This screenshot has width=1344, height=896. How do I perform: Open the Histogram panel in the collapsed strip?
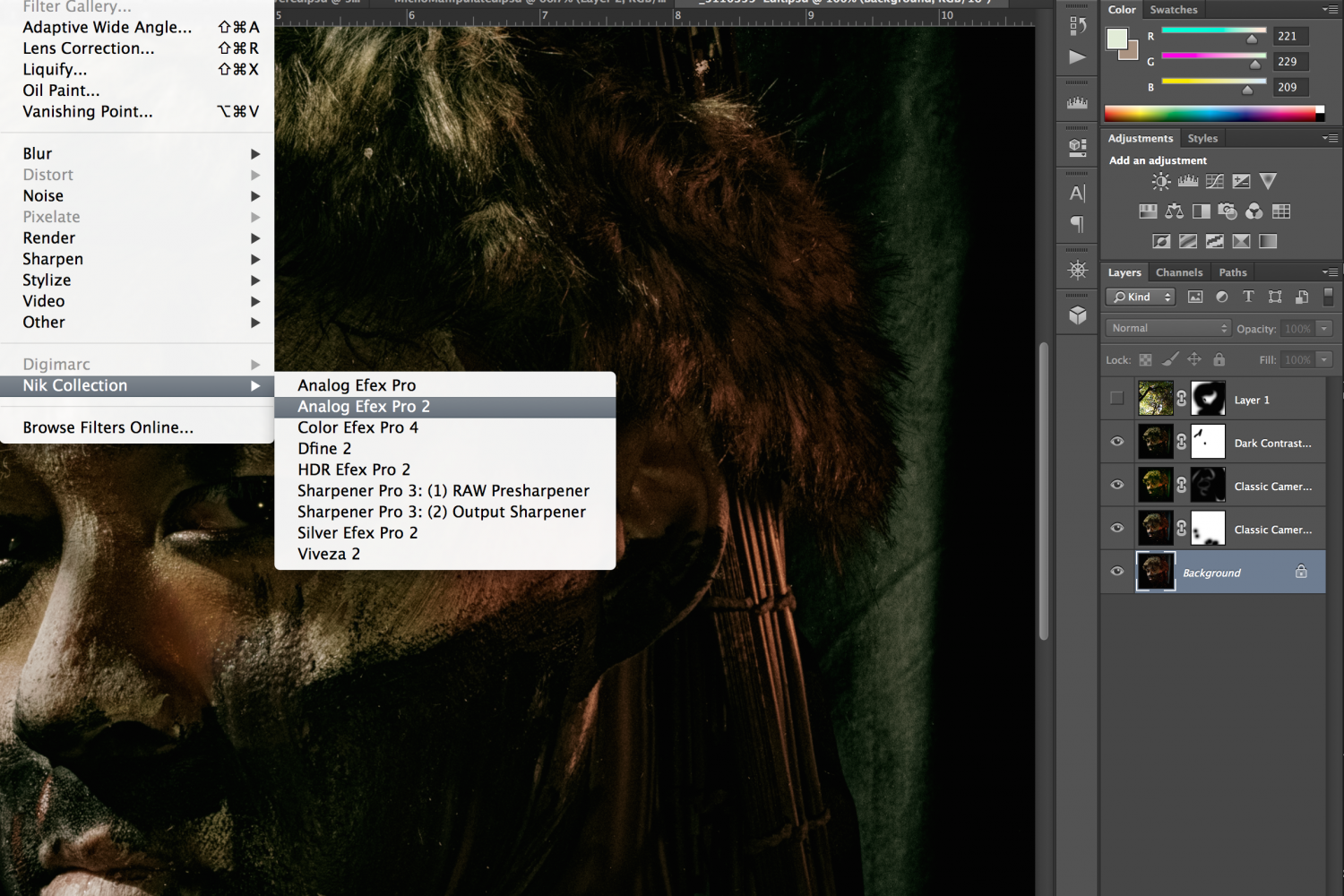click(x=1078, y=103)
